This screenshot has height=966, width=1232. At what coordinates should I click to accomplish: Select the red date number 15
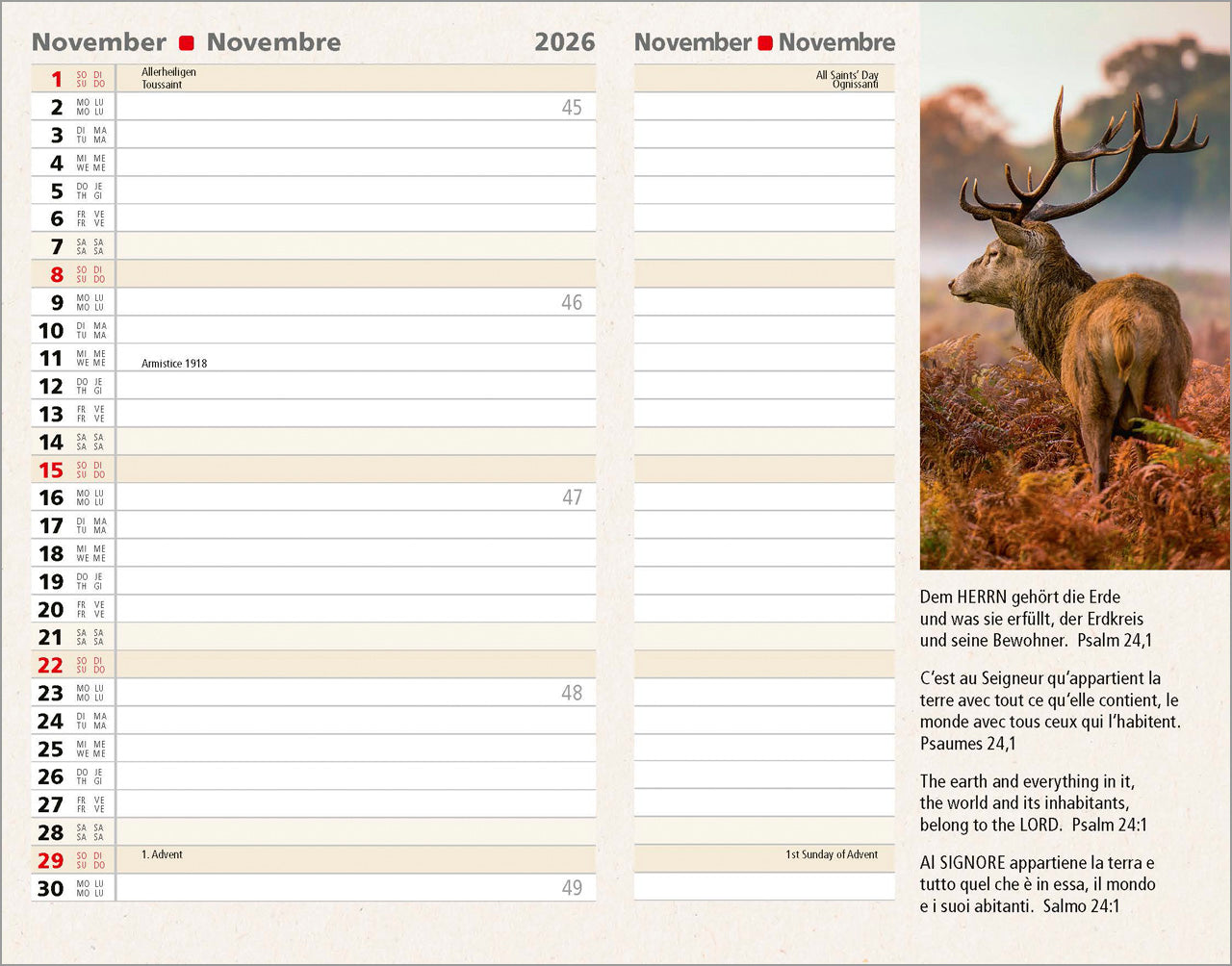point(51,470)
